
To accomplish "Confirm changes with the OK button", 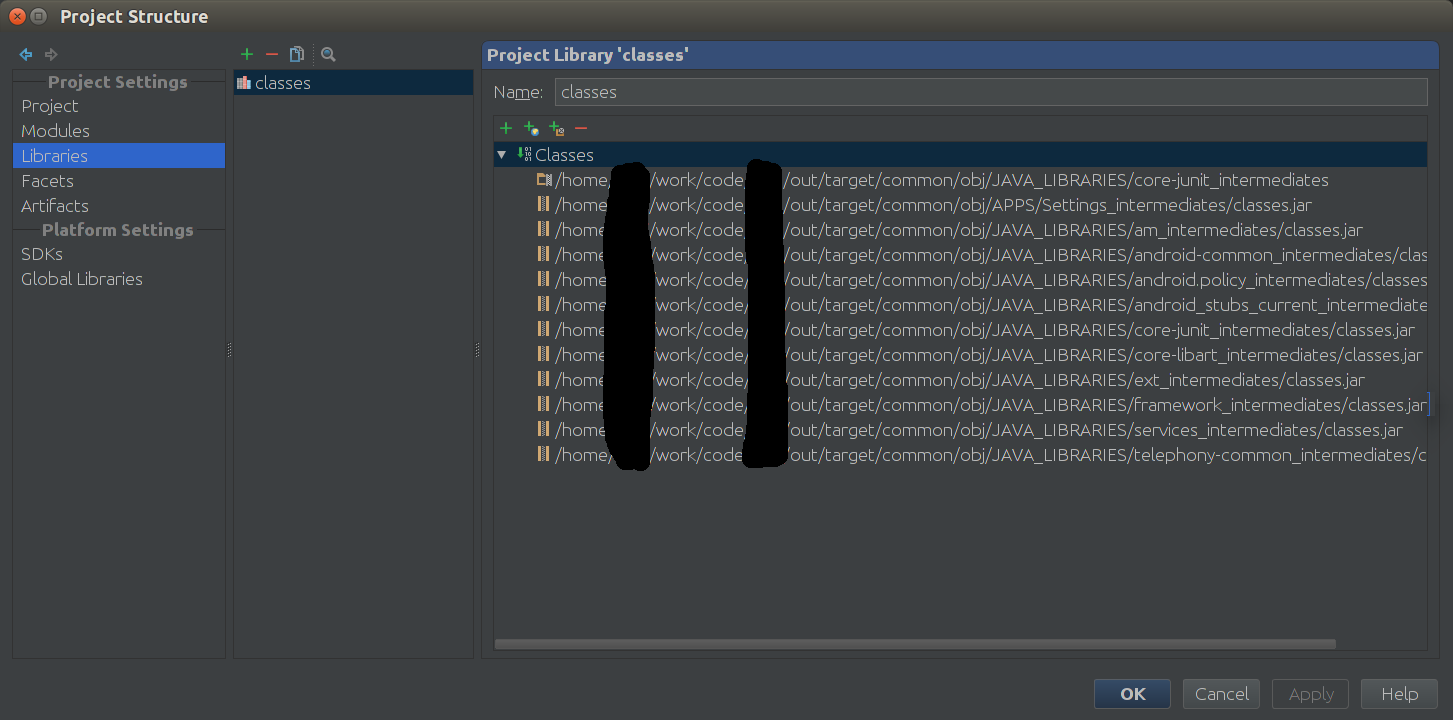I will click(1132, 693).
